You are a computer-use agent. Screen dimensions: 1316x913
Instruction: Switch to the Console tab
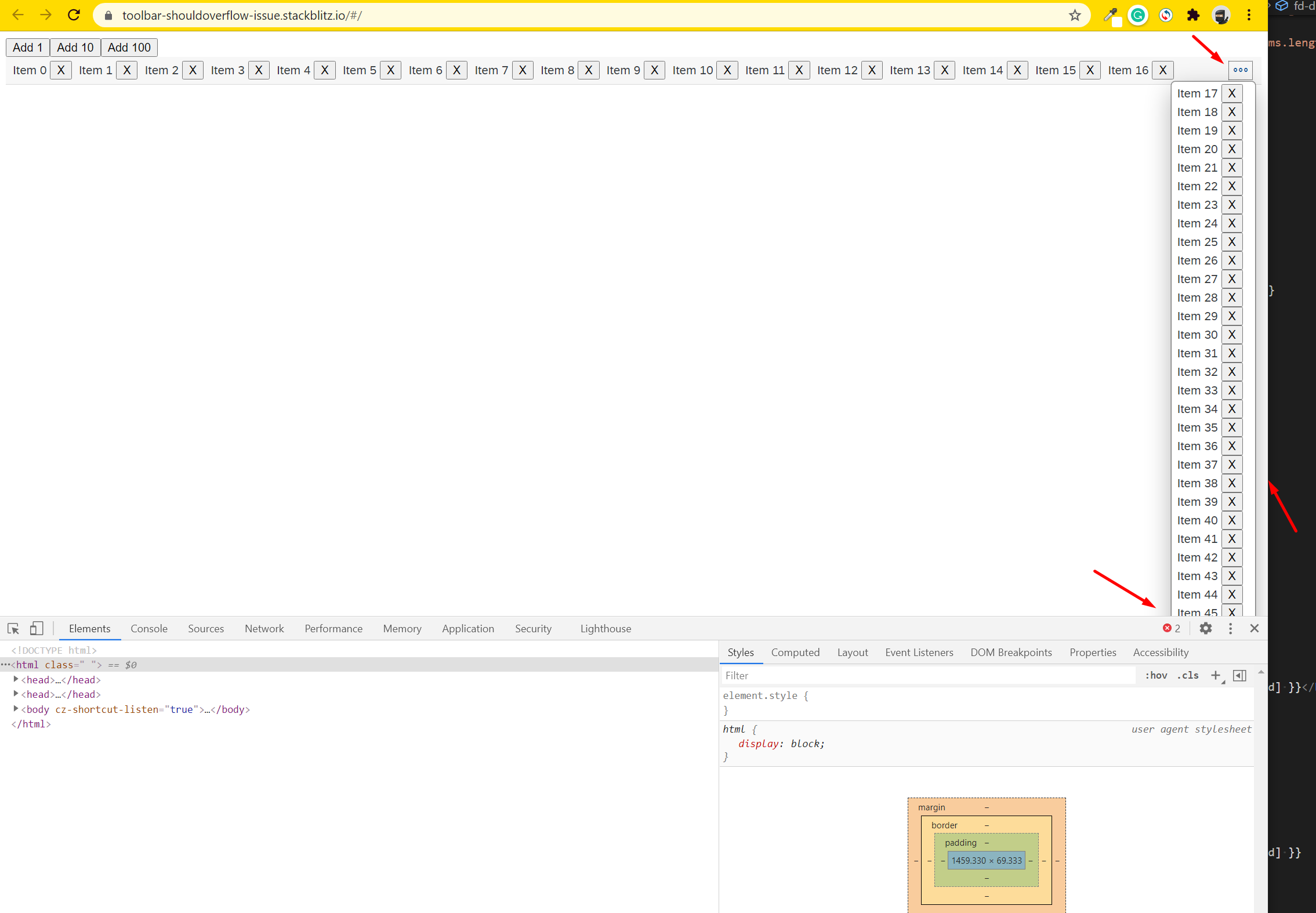(x=149, y=628)
